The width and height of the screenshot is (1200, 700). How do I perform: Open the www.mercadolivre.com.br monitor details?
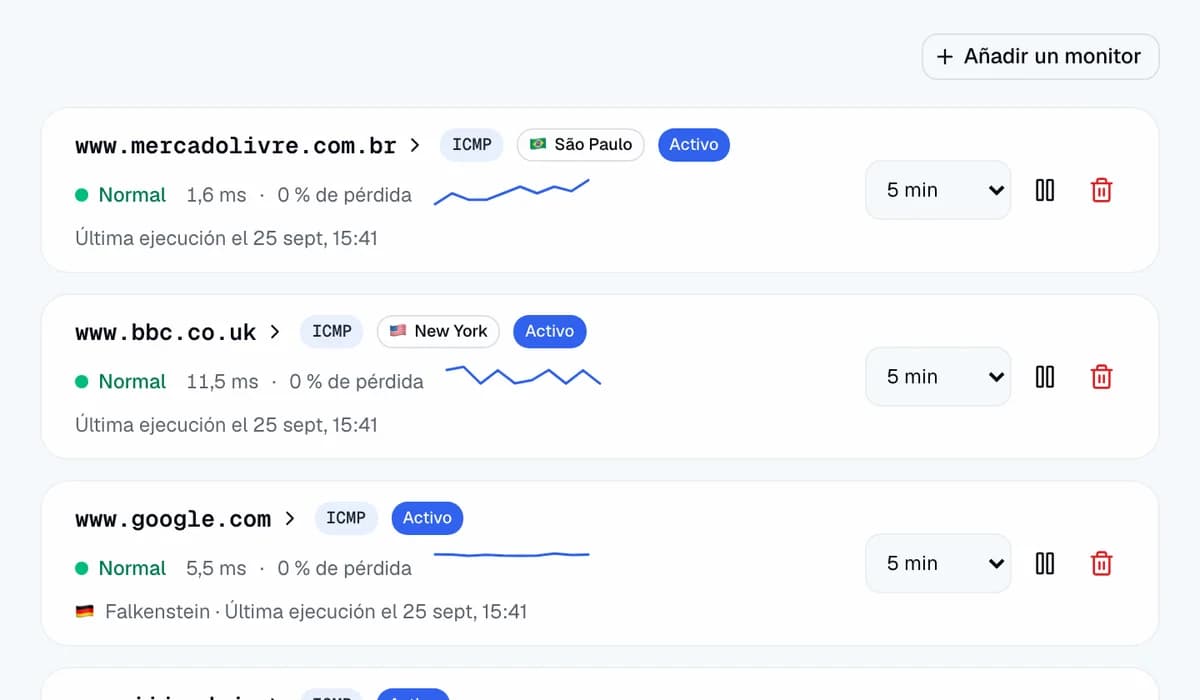(248, 146)
